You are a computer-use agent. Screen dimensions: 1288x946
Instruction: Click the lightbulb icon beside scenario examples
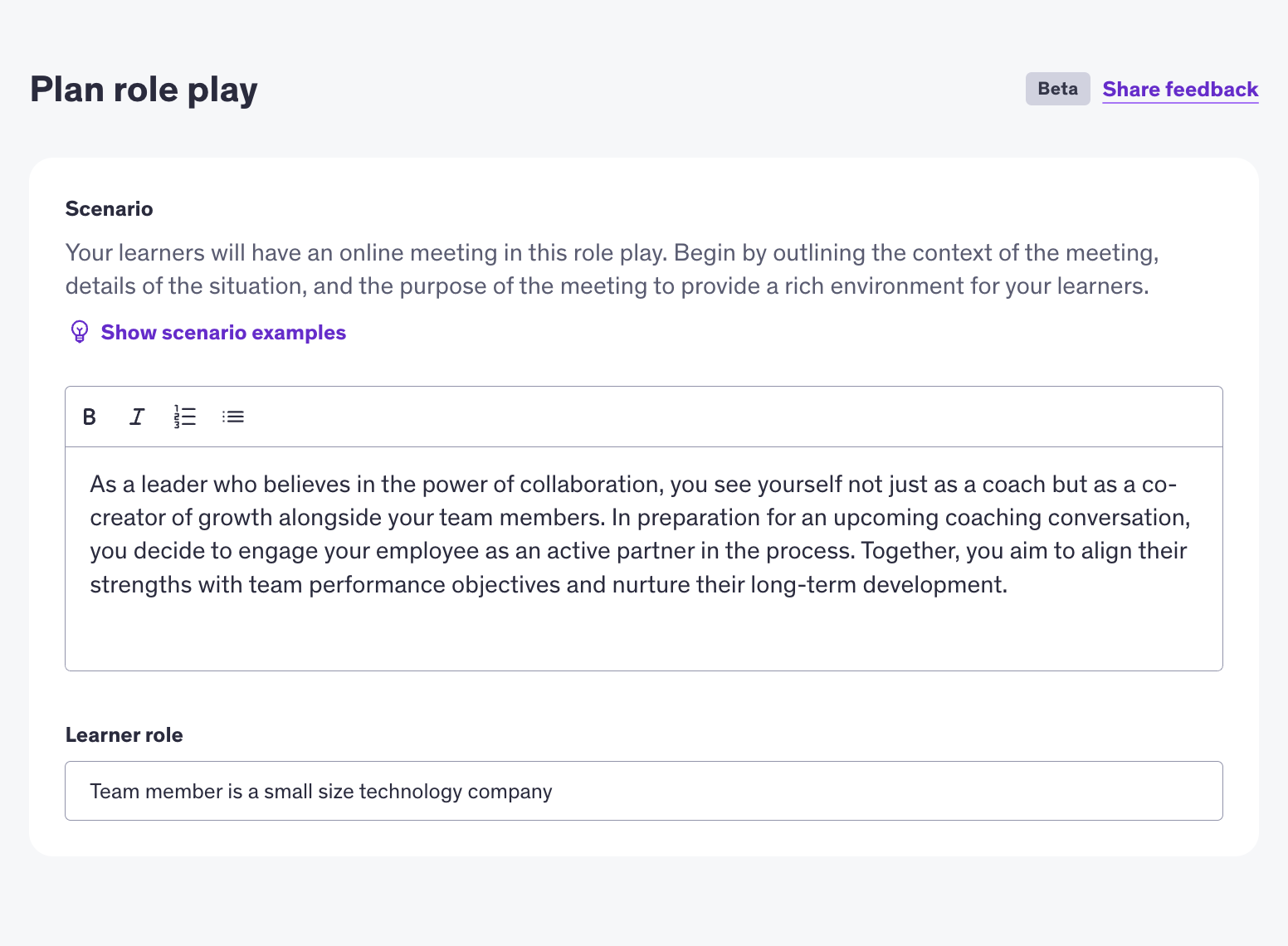point(79,332)
